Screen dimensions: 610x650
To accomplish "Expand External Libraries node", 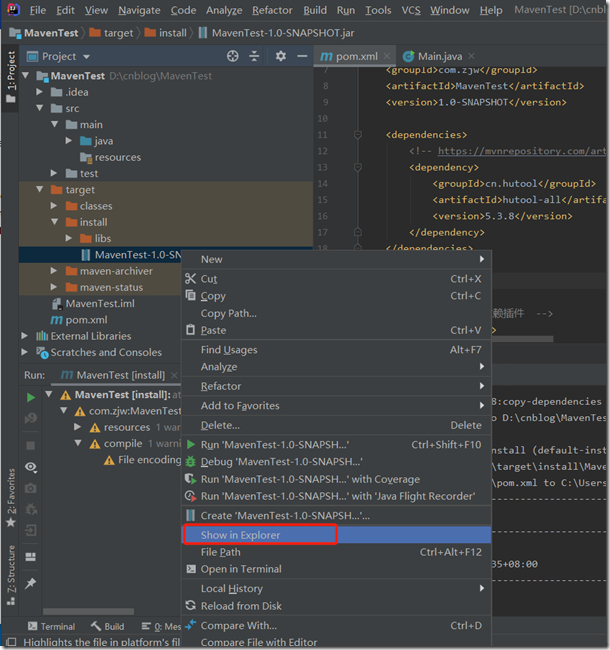I will [x=25, y=335].
